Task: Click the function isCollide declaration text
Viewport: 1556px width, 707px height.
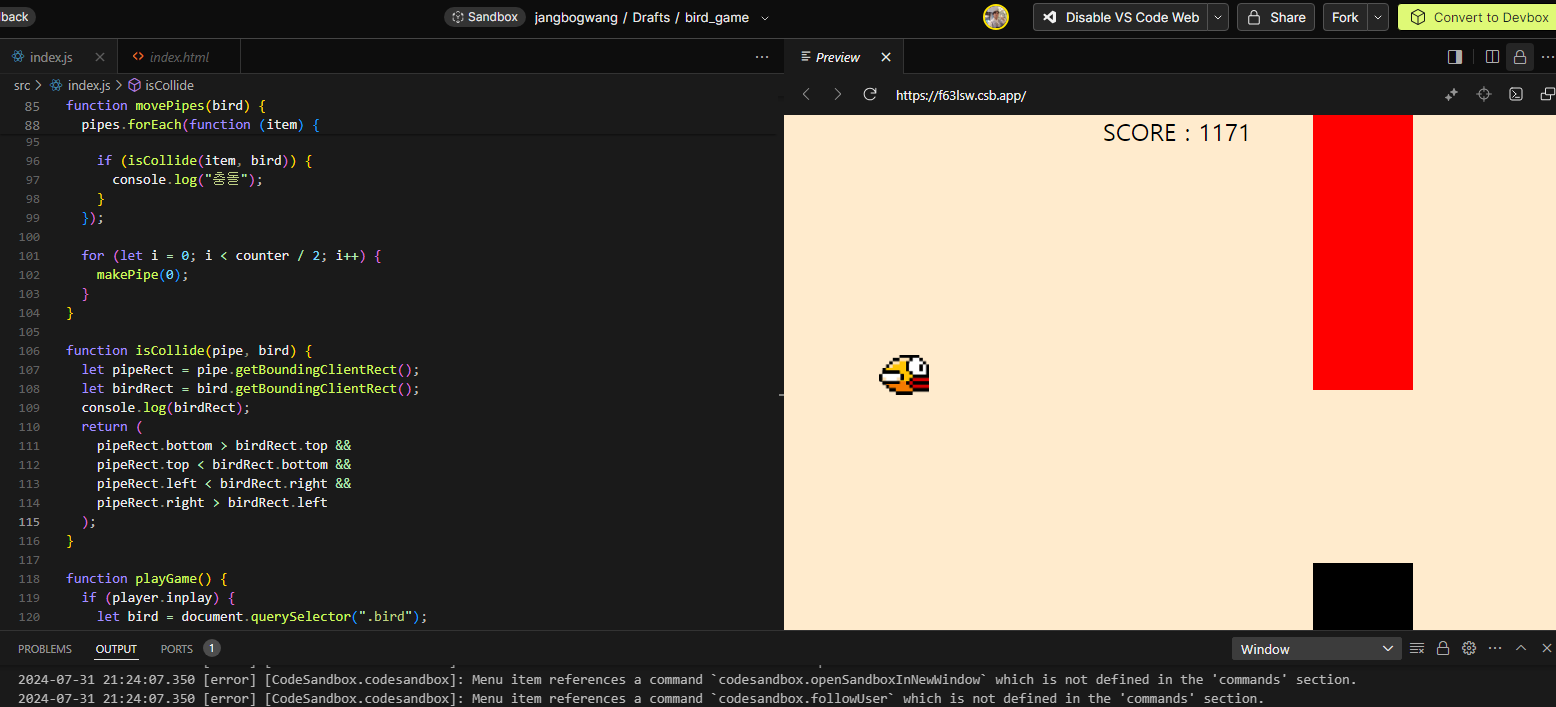Action: tap(189, 350)
